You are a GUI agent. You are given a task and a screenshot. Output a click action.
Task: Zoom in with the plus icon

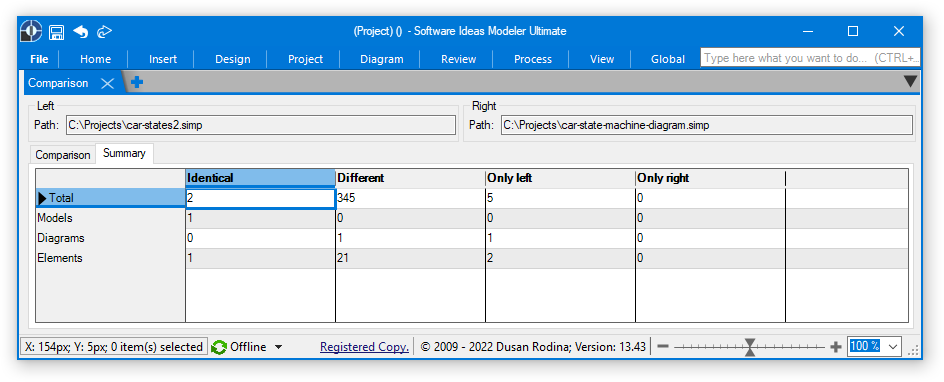point(836,347)
